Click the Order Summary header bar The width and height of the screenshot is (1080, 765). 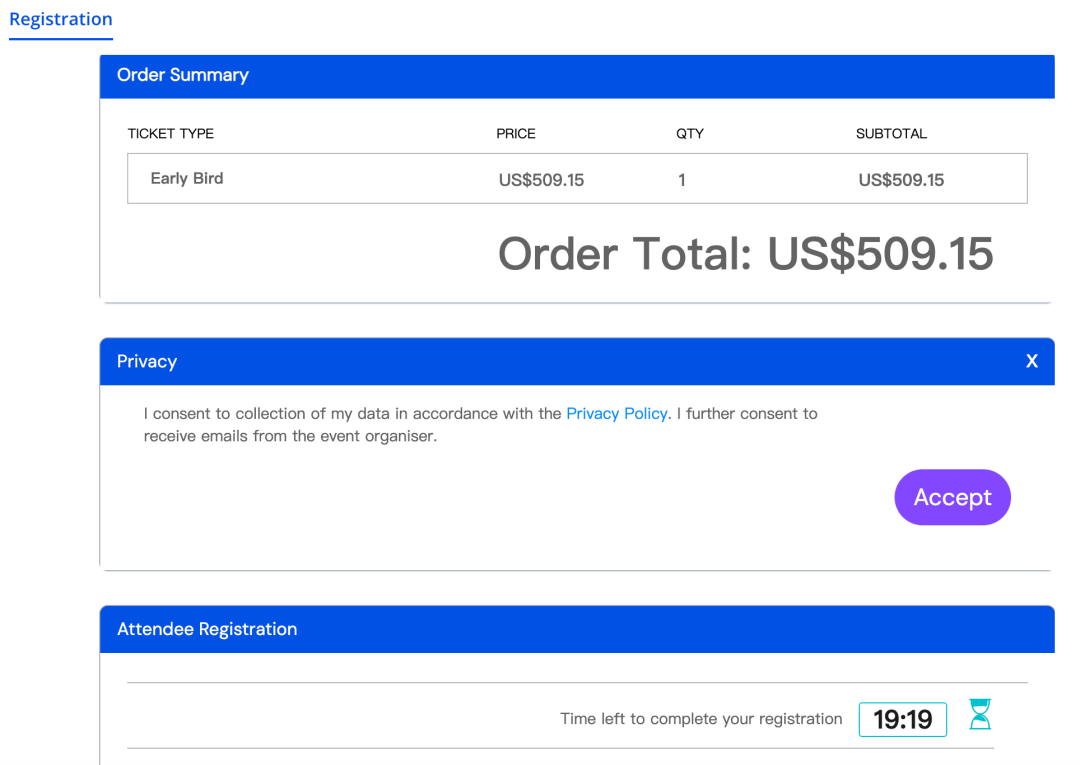tap(577, 76)
